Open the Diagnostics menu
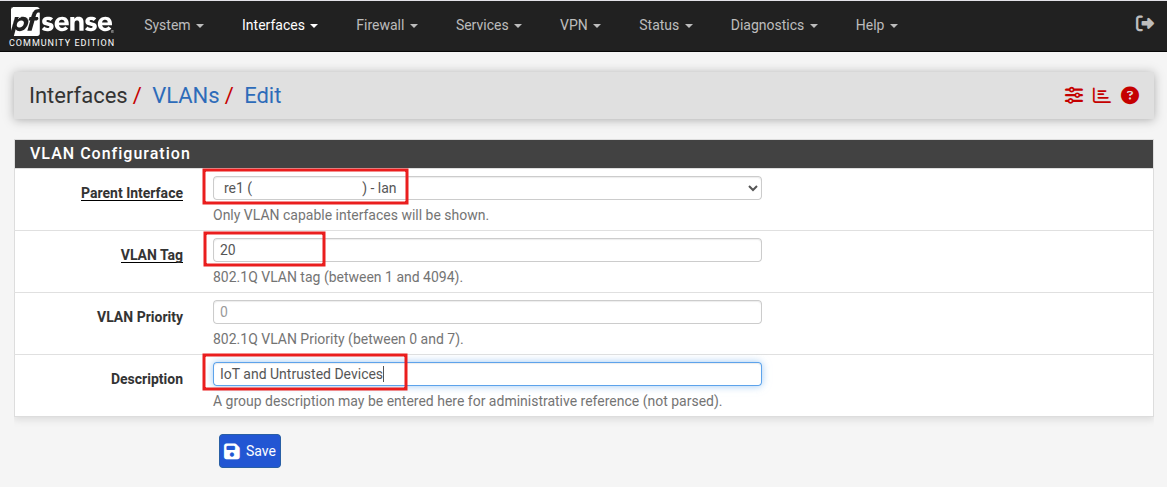 click(774, 25)
